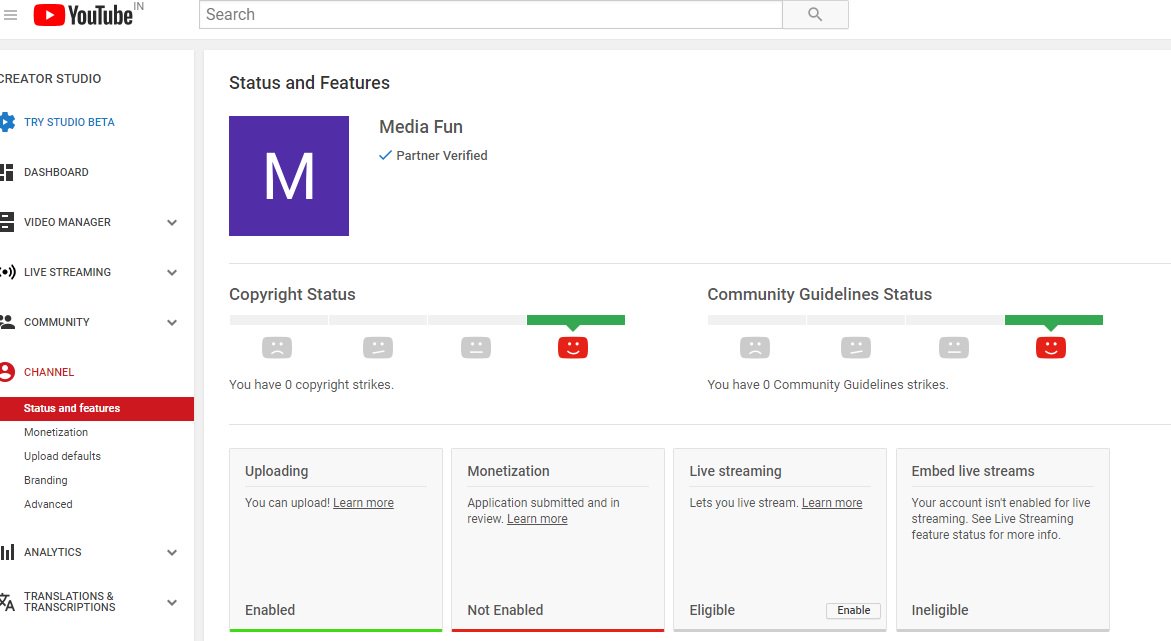Click the red happy face under Copyright Status
The width and height of the screenshot is (1171, 641).
[573, 347]
